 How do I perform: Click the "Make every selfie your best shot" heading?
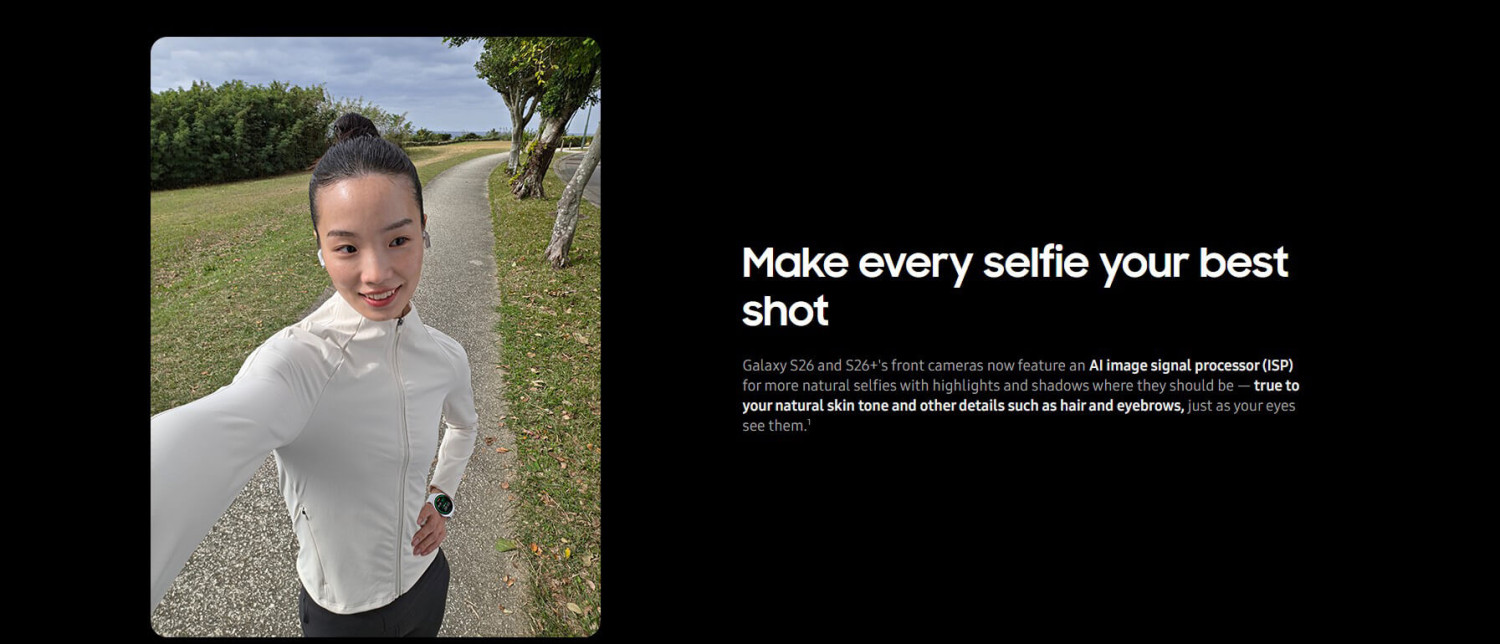click(1015, 286)
